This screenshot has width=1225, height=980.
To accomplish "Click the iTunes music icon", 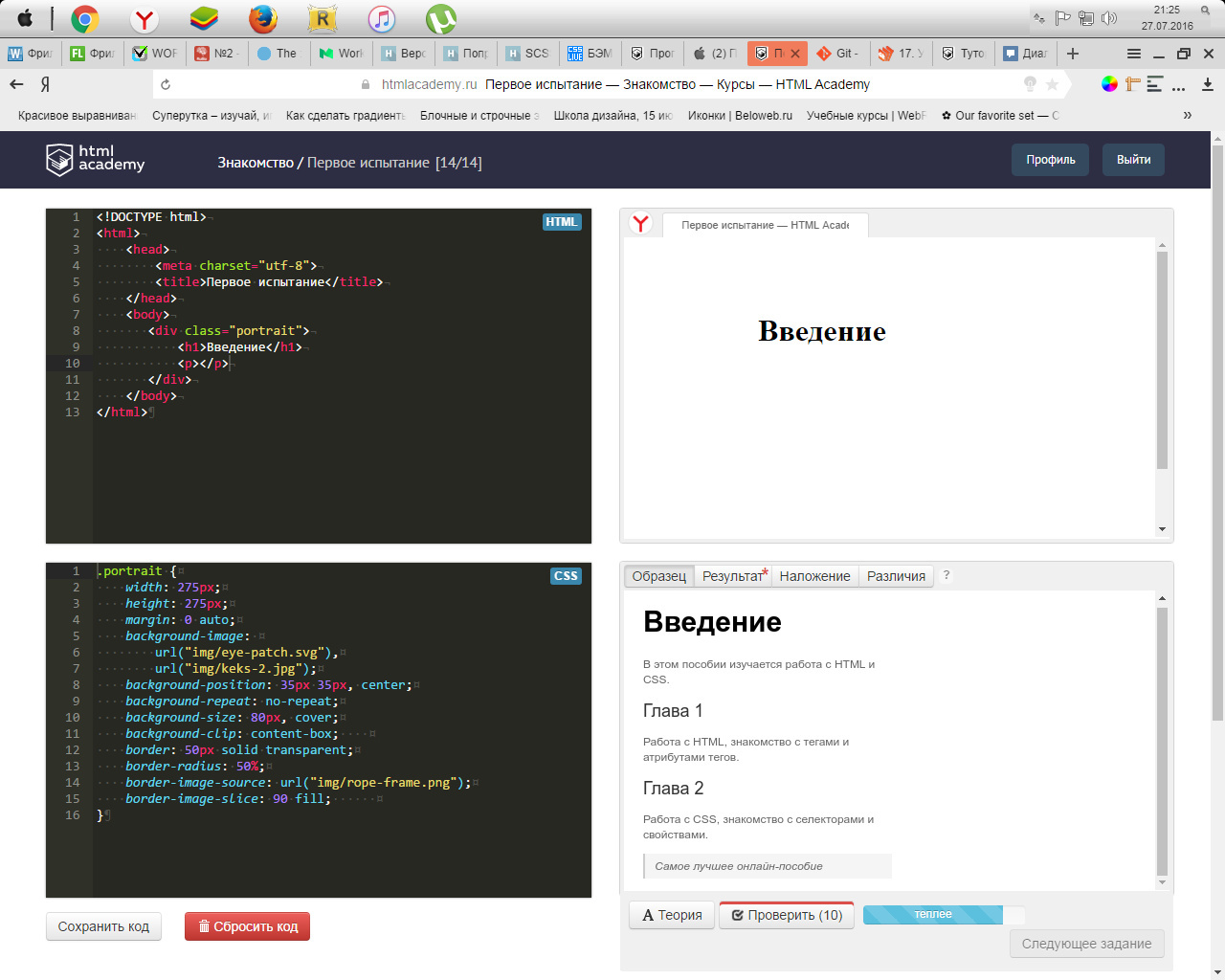I will tap(381, 19).
